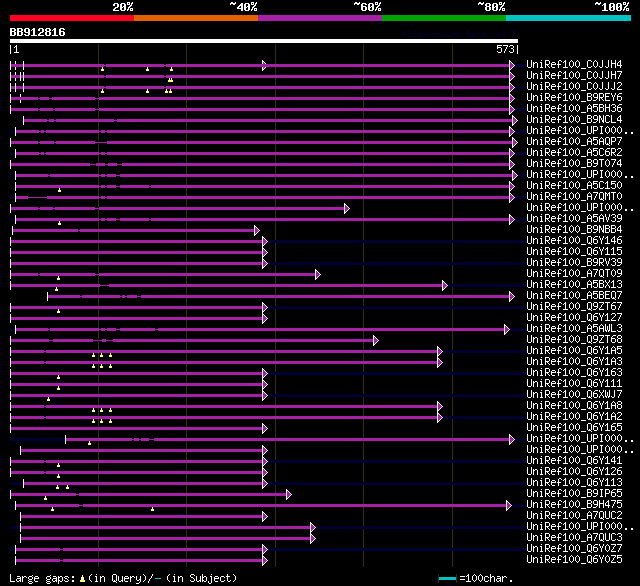Click the green ~80% identity color segment

[x=444, y=18]
